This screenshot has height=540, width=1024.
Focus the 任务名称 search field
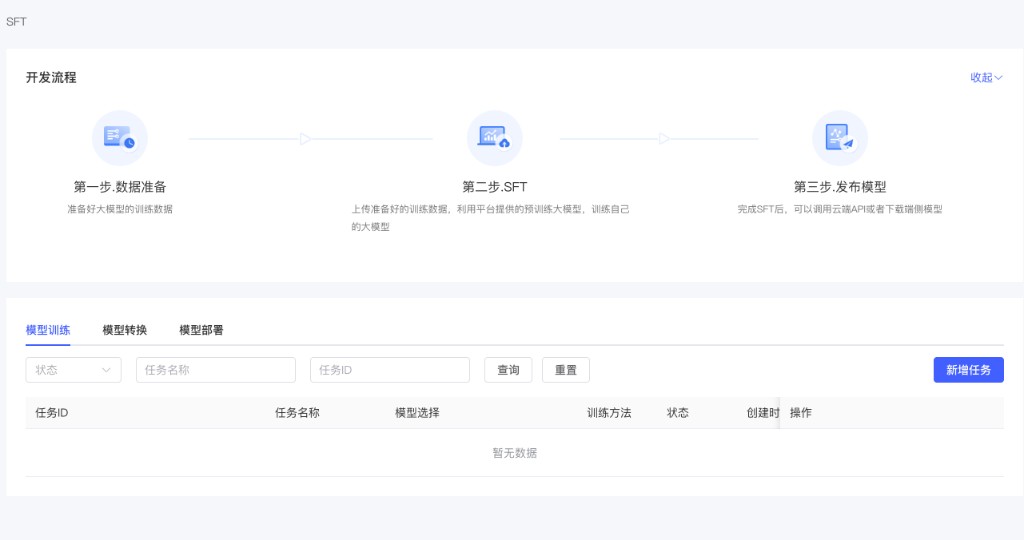(216, 370)
